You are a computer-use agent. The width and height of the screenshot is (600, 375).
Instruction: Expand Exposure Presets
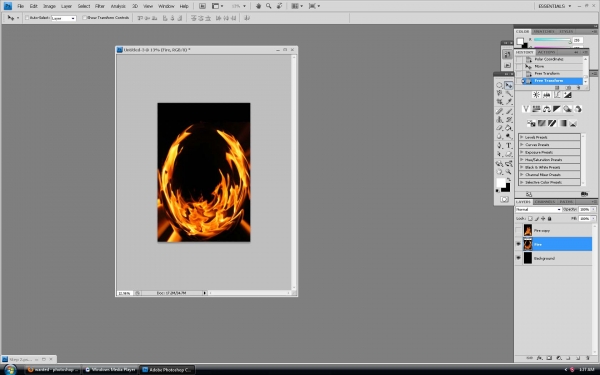(522, 152)
